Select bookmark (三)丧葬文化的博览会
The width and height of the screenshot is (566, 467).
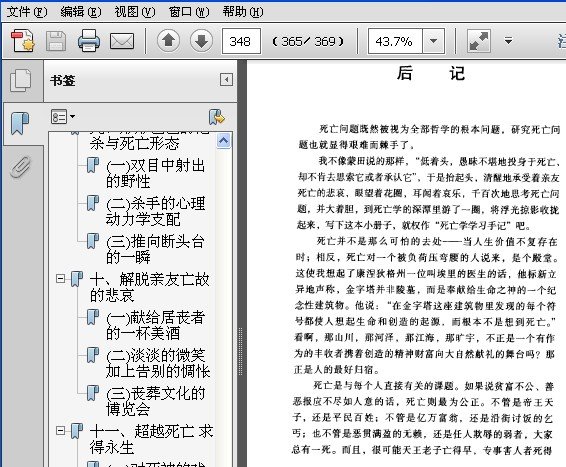156,401
